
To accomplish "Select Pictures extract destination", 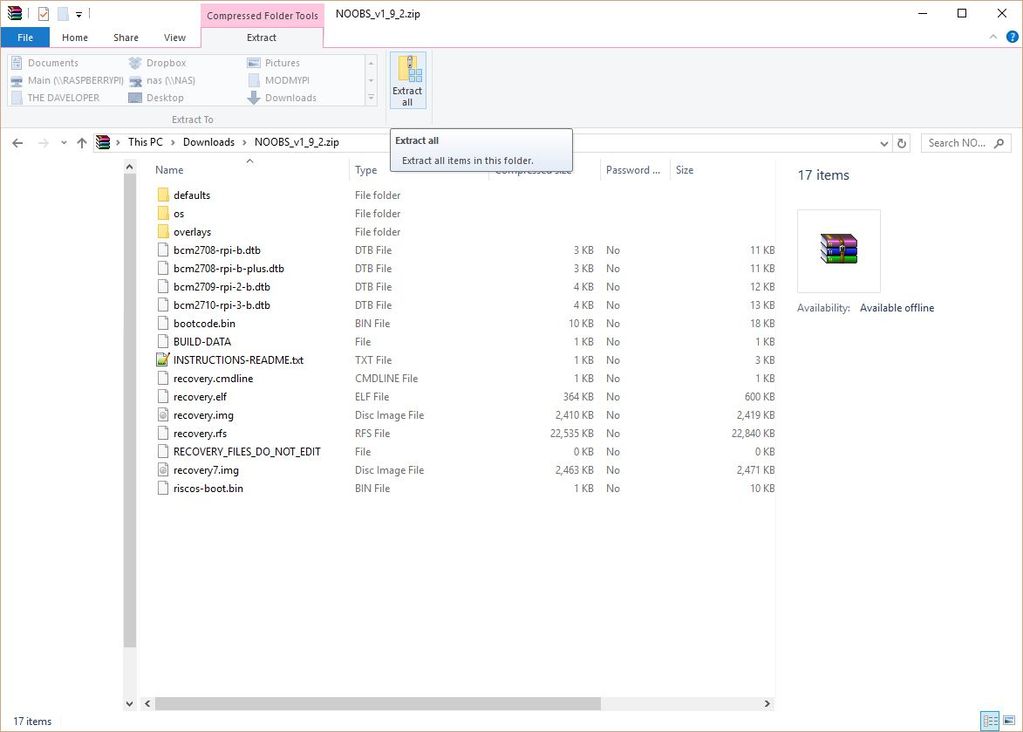I will pyautogui.click(x=273, y=63).
